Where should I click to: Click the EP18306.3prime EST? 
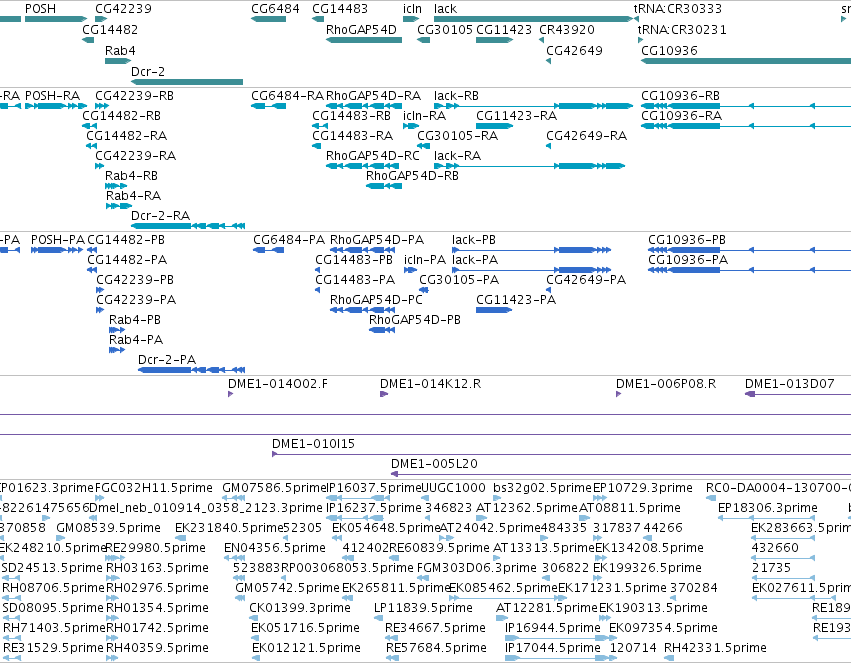click(x=767, y=518)
